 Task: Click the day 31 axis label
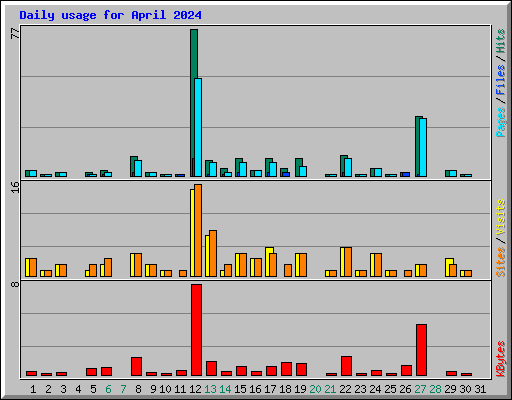[480, 389]
